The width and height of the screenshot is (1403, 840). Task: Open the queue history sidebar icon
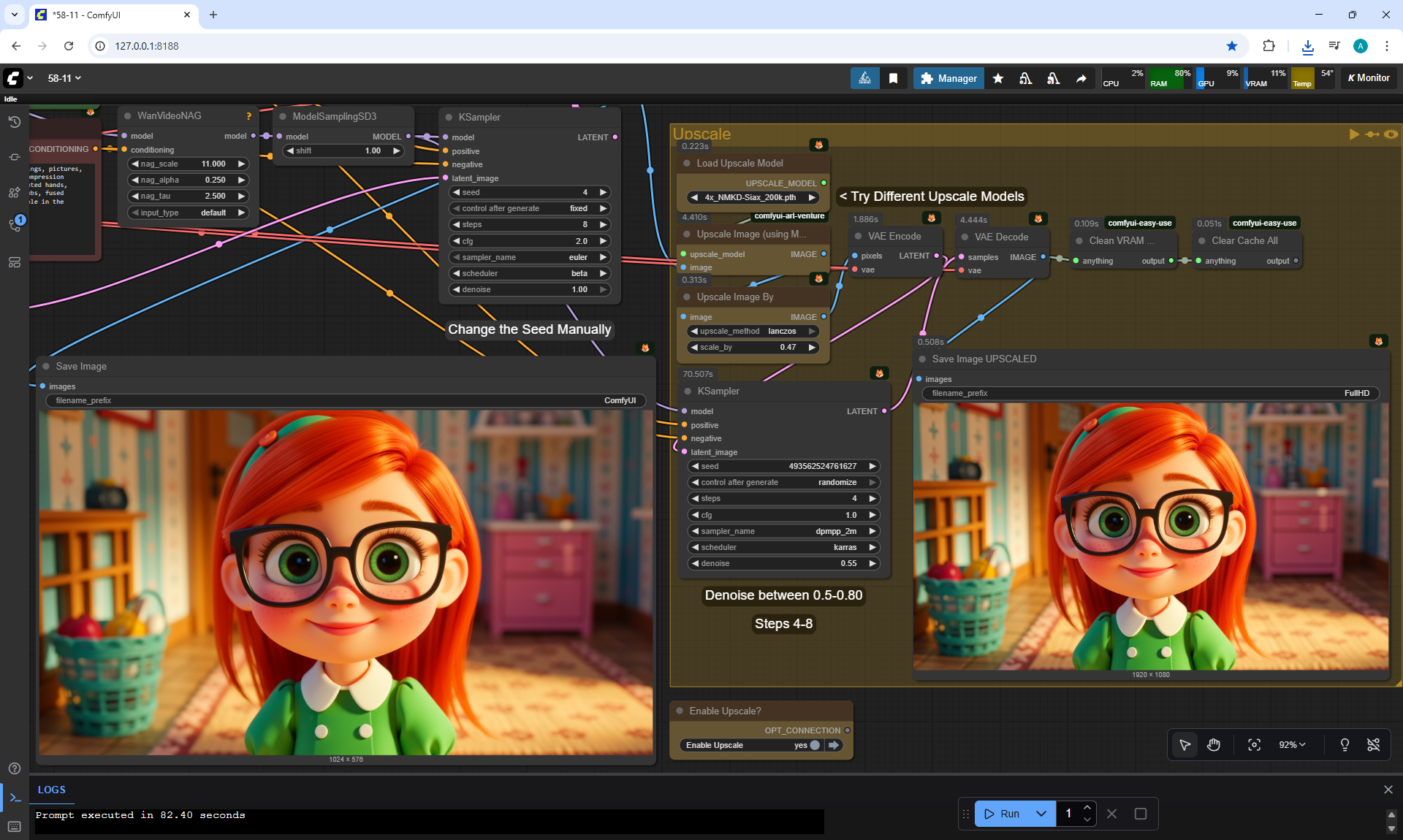[14, 122]
